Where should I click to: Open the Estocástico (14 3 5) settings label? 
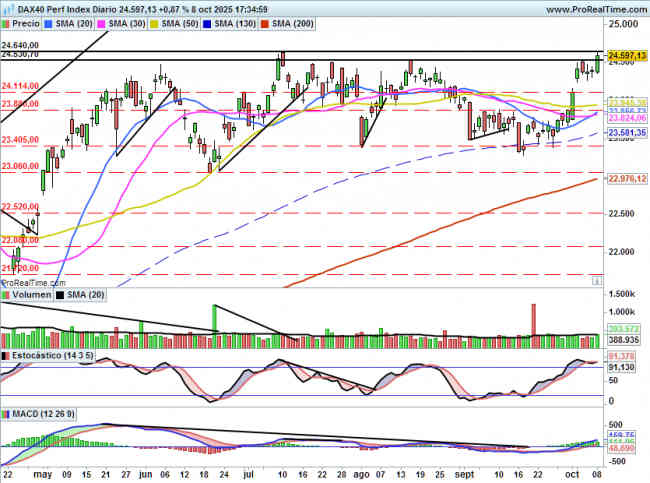click(x=51, y=355)
